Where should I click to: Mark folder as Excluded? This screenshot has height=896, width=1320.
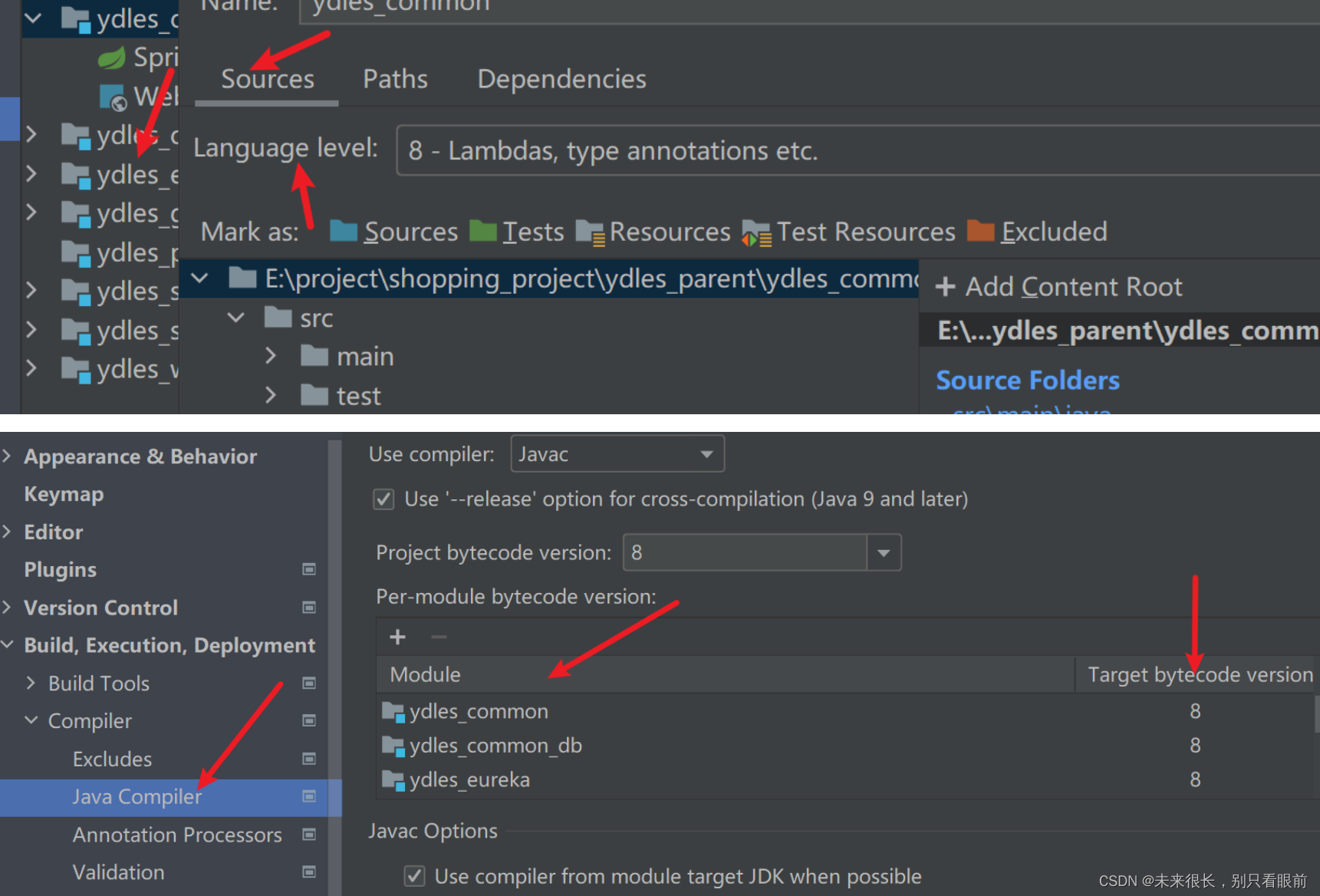click(x=1037, y=232)
